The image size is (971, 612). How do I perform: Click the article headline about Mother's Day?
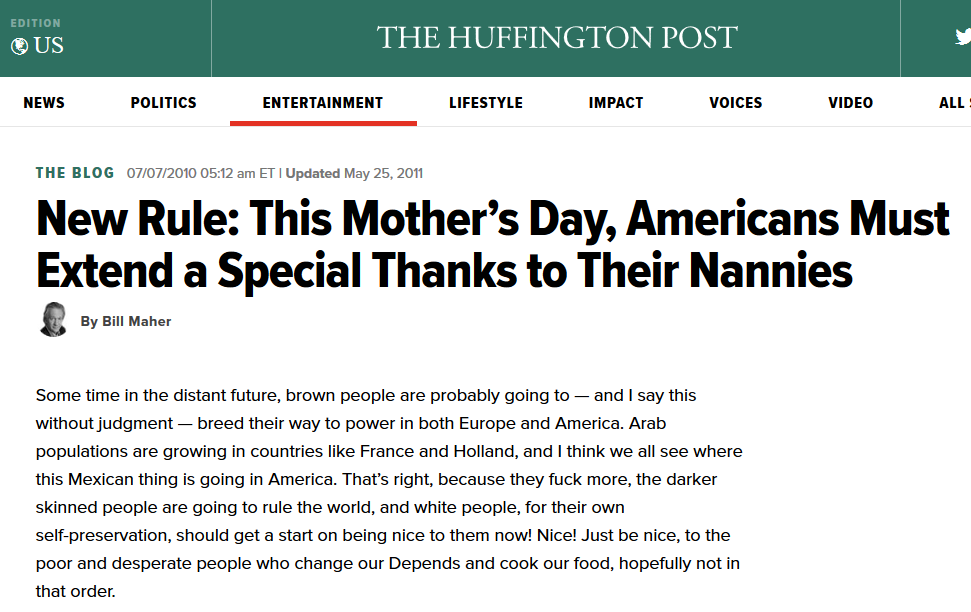coord(492,245)
